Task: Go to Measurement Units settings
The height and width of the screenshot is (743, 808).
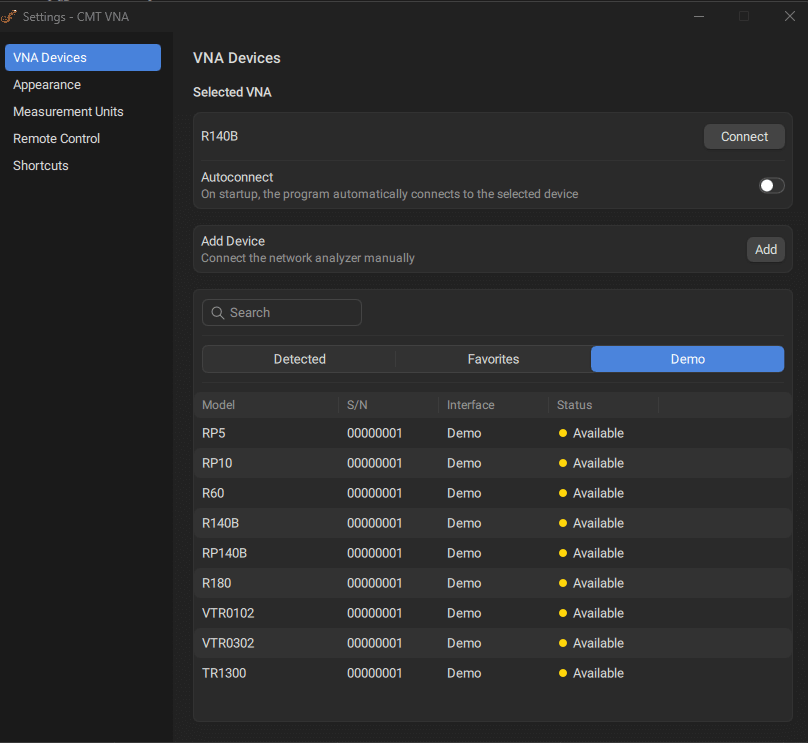Action: click(x=68, y=112)
